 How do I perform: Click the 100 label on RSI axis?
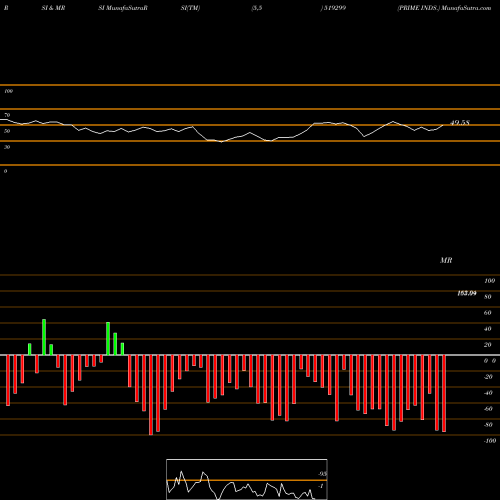(8, 91)
